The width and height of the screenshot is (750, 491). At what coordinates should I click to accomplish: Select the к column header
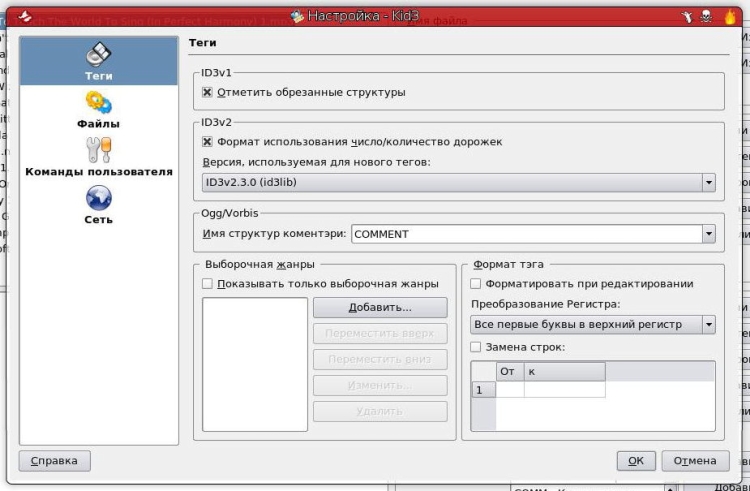click(x=565, y=371)
